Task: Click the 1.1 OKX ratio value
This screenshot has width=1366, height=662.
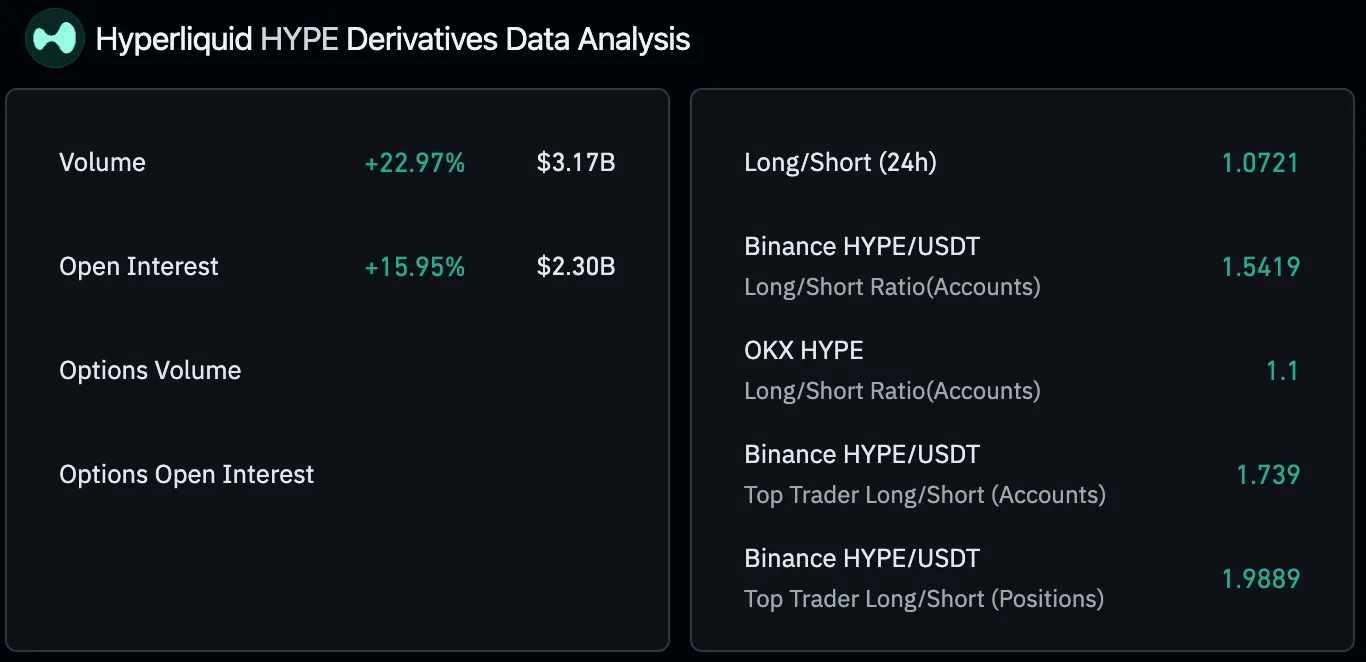Action: [x=1281, y=371]
